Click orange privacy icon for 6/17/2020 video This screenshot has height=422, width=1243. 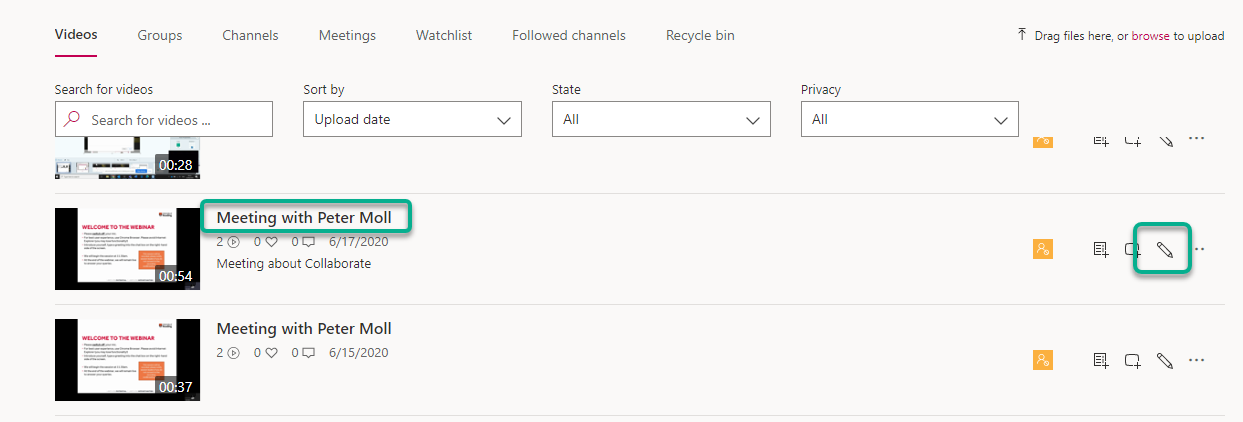pos(1042,249)
